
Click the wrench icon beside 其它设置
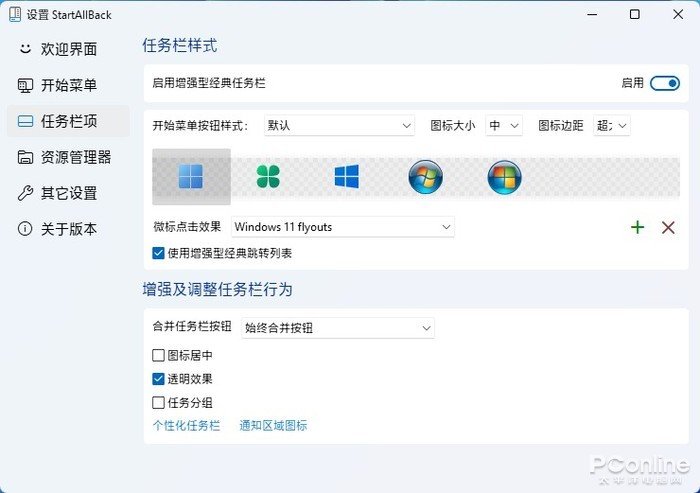click(x=25, y=193)
